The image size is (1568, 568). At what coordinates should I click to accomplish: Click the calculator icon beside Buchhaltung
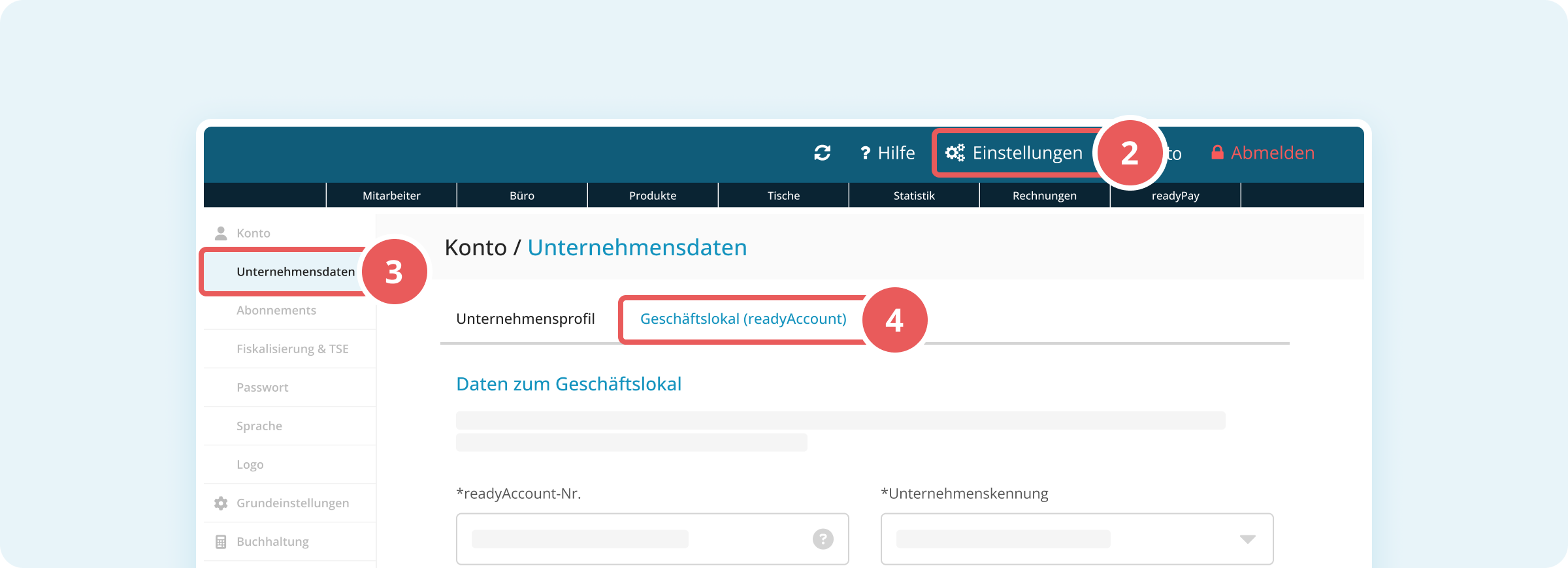[221, 542]
